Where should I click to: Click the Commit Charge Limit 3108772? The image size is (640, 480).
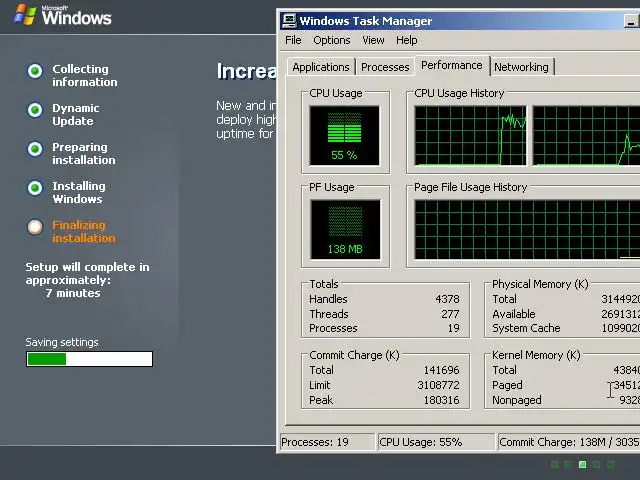[x=438, y=385]
